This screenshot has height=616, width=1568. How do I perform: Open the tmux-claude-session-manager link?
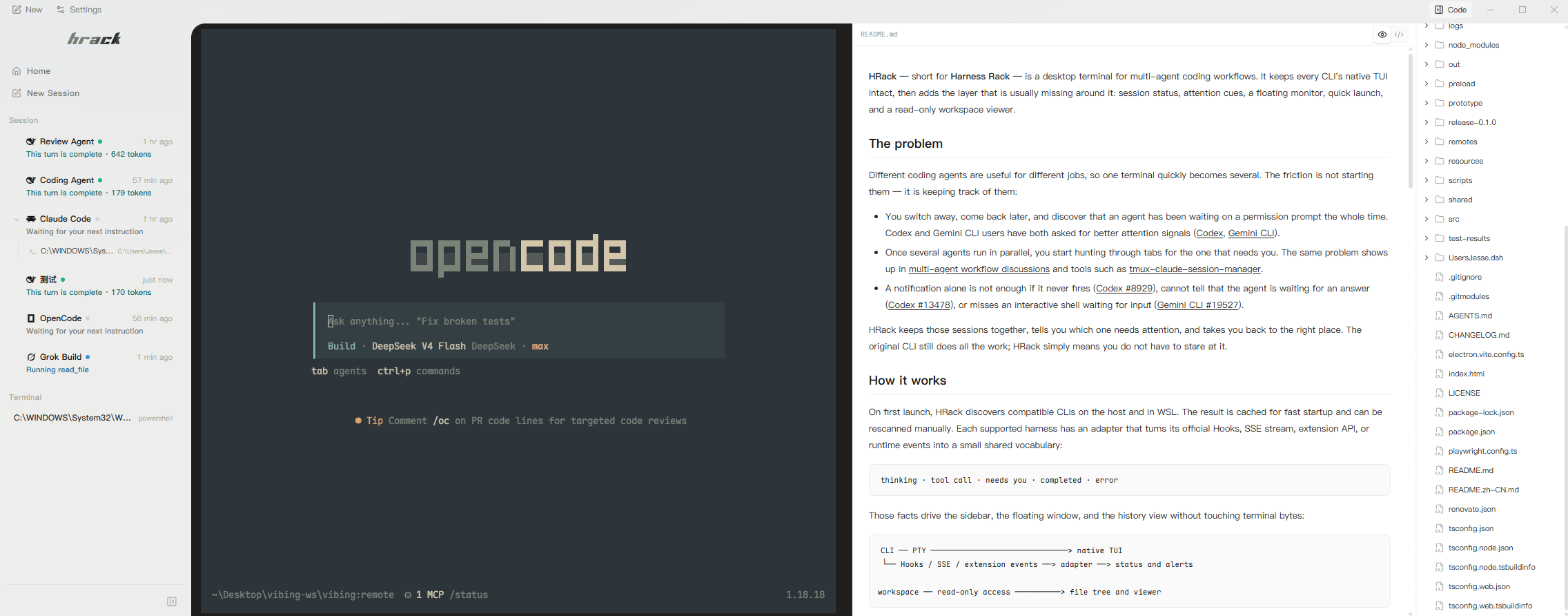pos(1195,269)
